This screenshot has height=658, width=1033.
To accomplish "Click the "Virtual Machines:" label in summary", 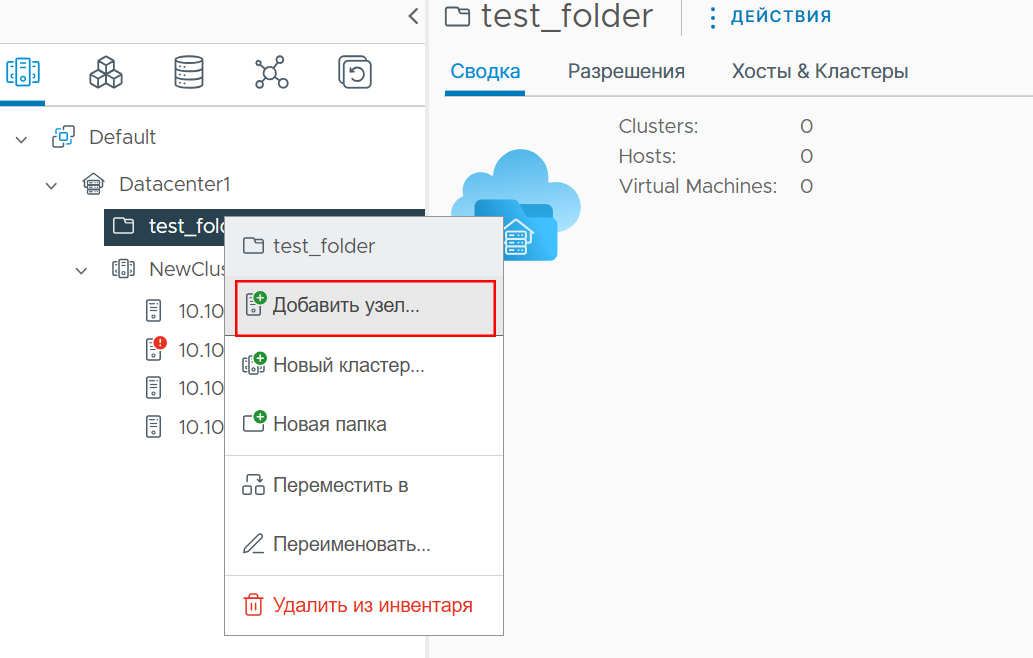I will point(698,186).
